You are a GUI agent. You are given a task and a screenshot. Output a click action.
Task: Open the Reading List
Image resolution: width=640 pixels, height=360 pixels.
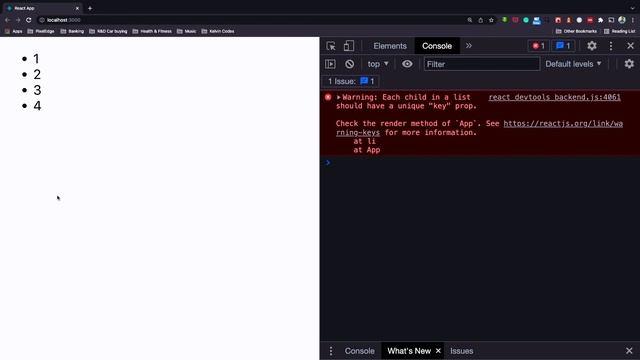[620, 31]
